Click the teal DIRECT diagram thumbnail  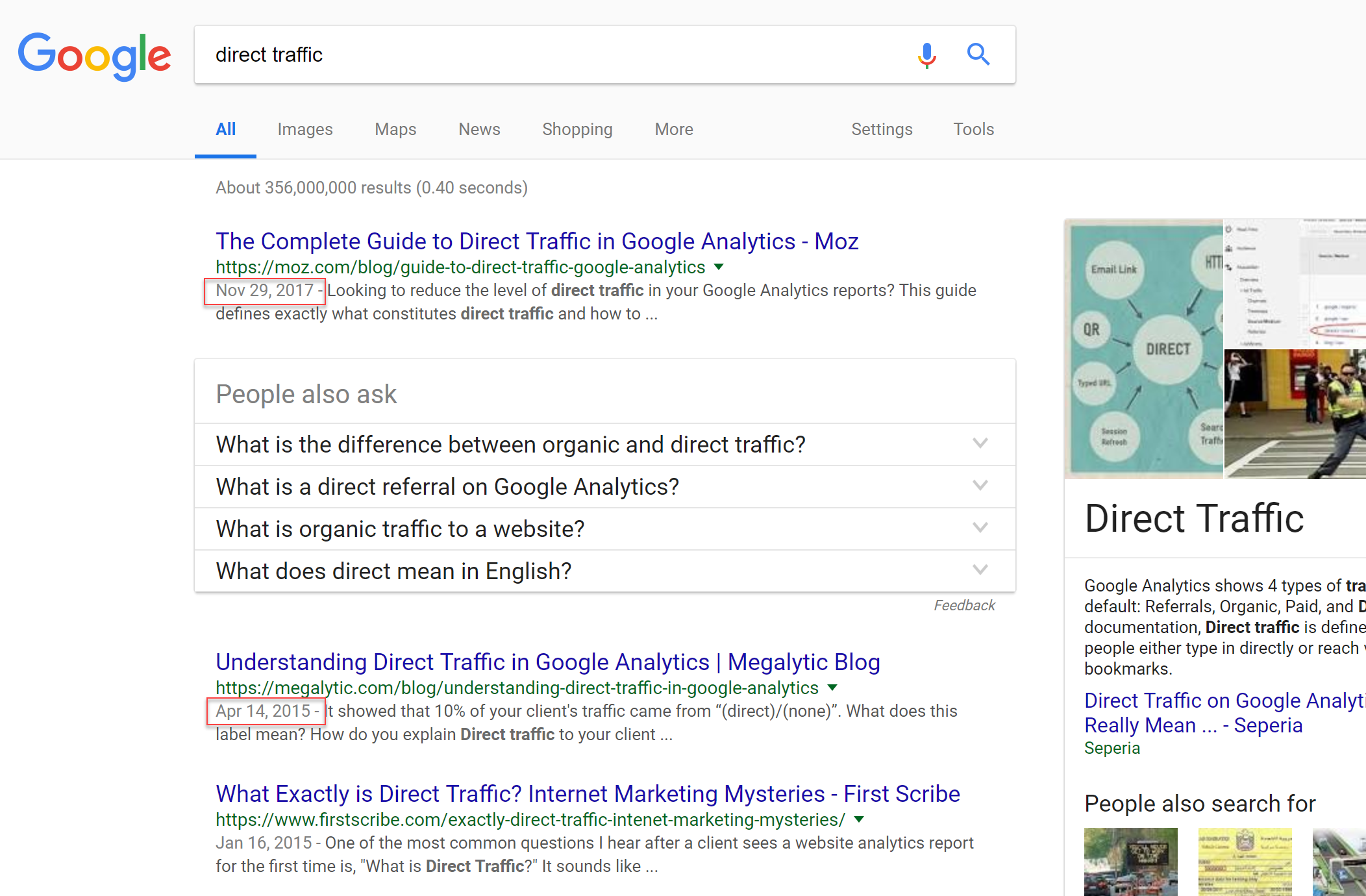point(1144,349)
